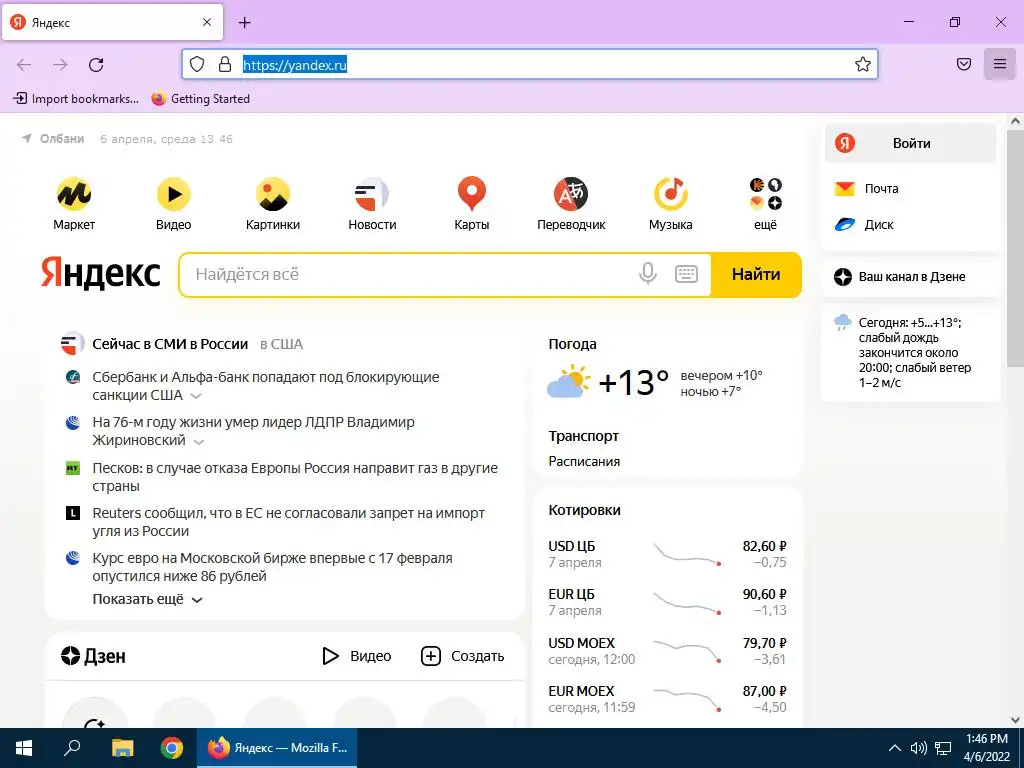This screenshot has width=1024, height=768.
Task: Open the Транспорт heading
Action: [583, 436]
